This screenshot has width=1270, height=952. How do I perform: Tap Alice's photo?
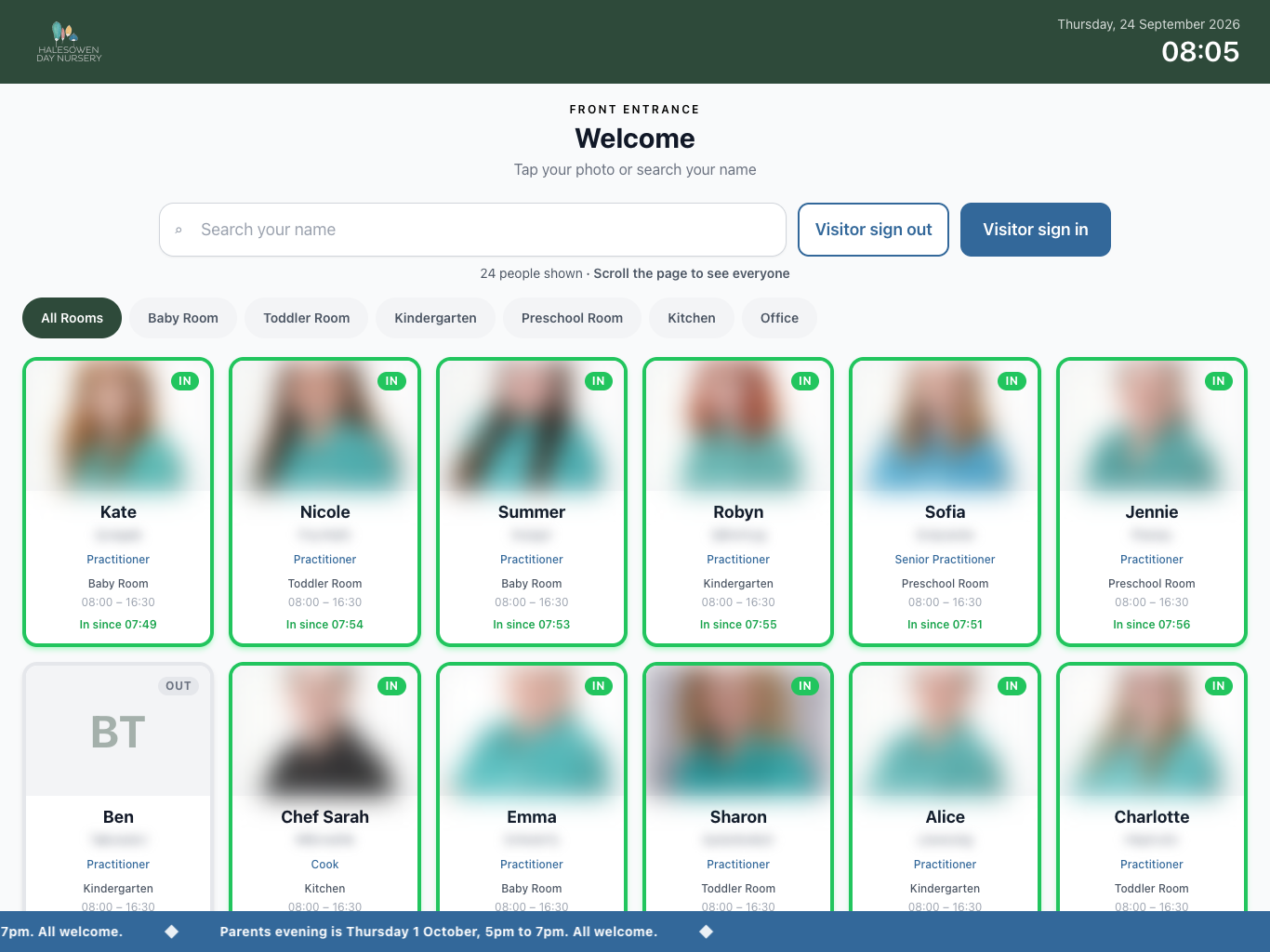click(x=945, y=731)
